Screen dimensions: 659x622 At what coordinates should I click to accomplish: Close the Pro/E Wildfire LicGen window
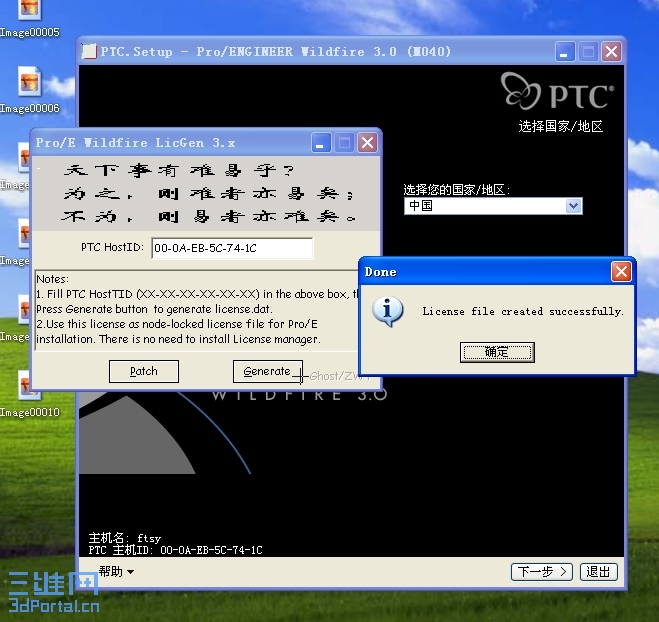tap(368, 143)
